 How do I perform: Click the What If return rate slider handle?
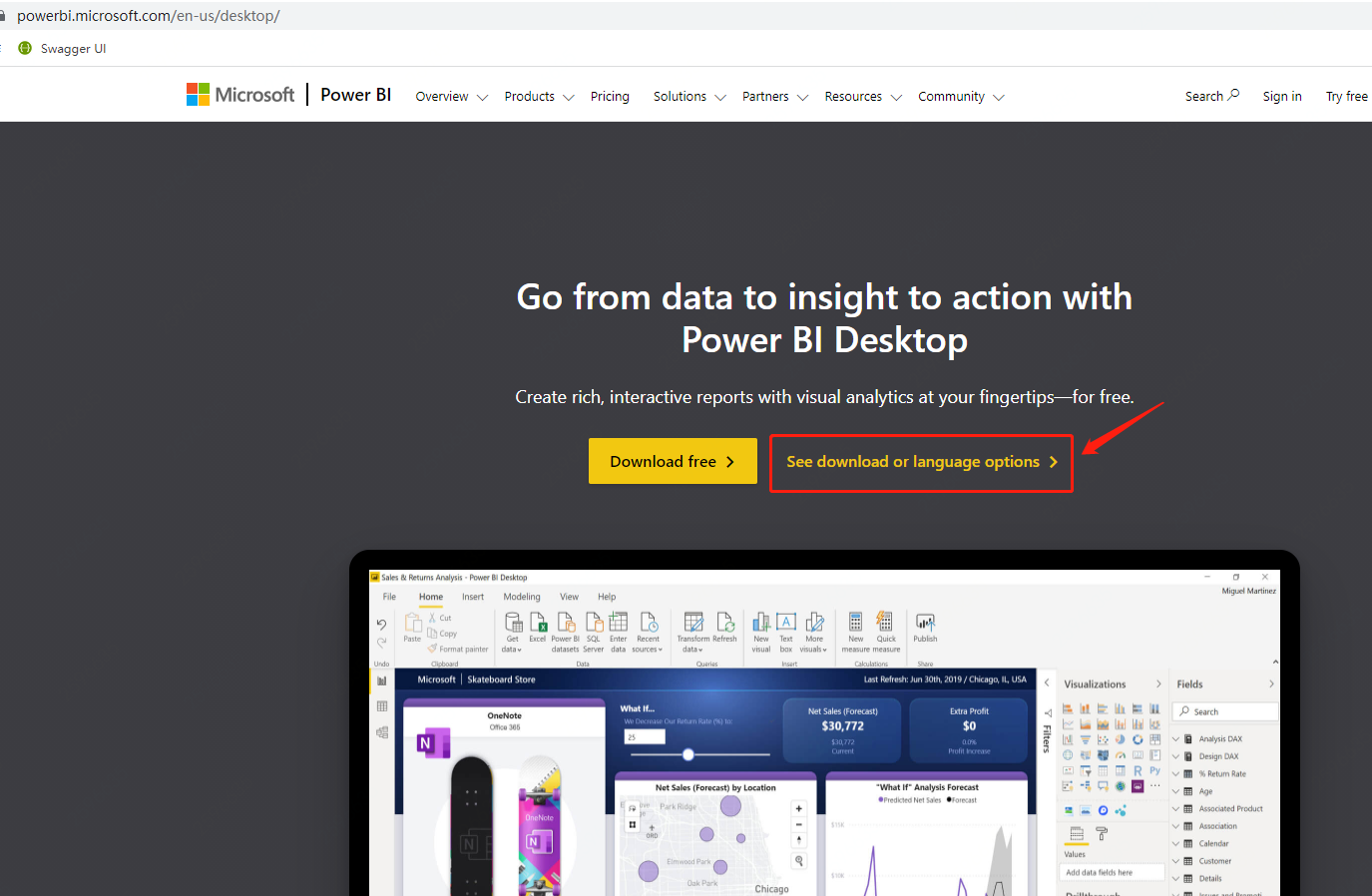(688, 754)
